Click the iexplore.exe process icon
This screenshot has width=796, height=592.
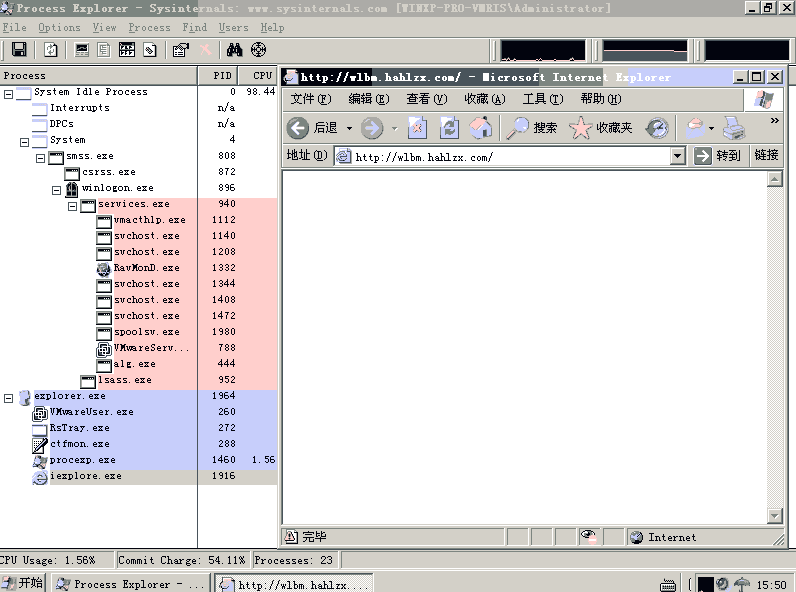coord(40,477)
